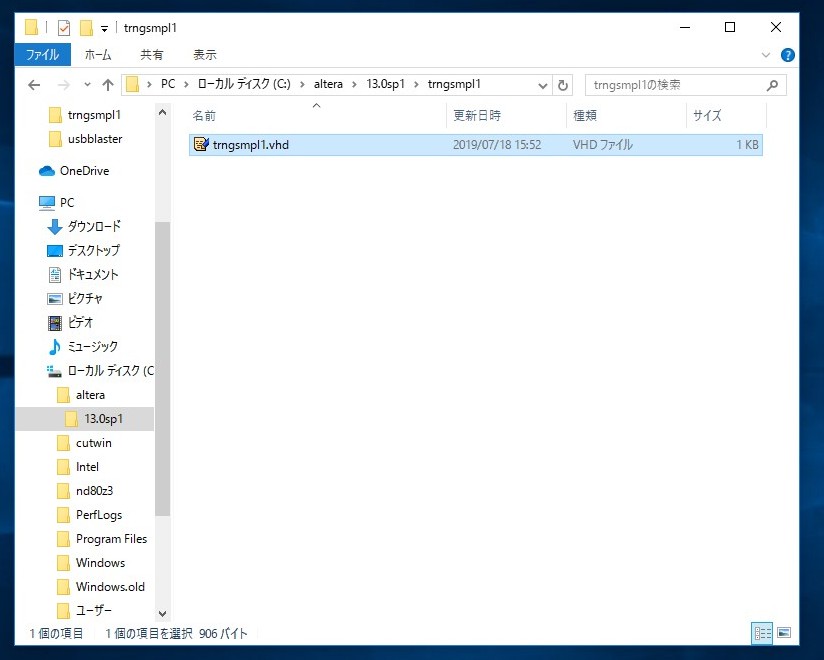This screenshot has height=660, width=824.
Task: Click the folder icon in address bar
Action: 133,85
